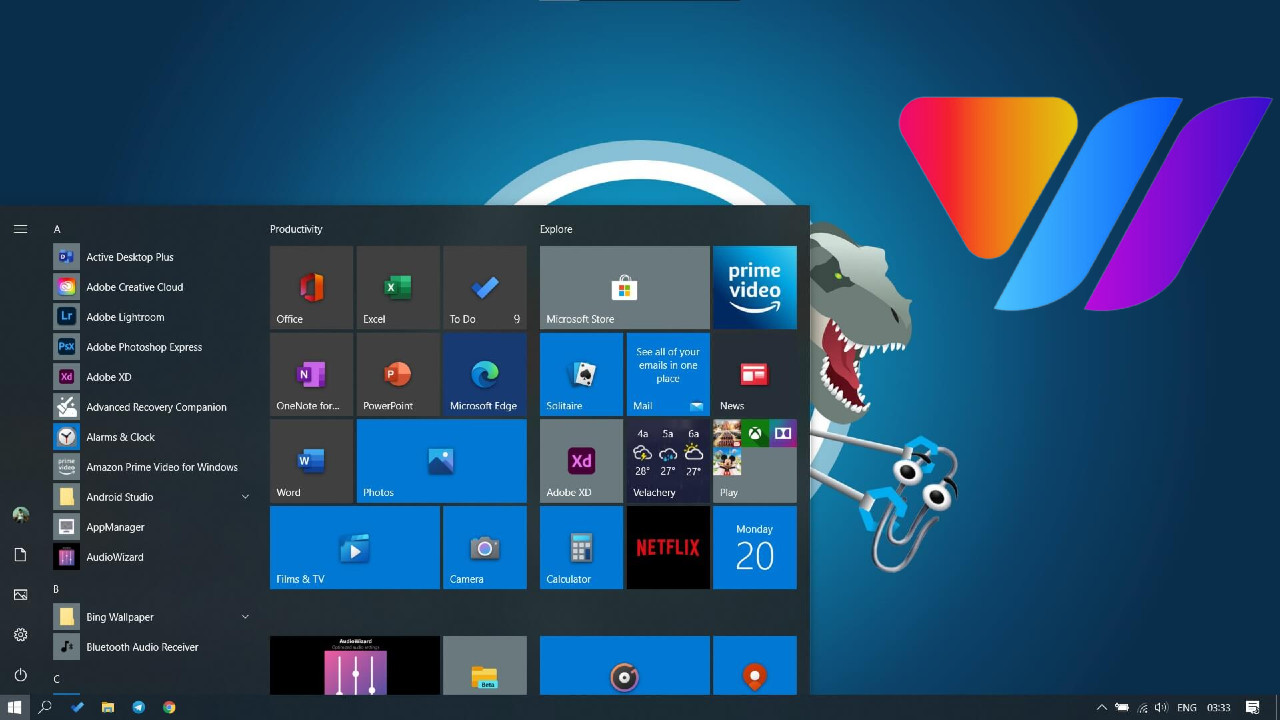Select the Productivity group title
This screenshot has width=1280, height=720.
pyautogui.click(x=296, y=229)
